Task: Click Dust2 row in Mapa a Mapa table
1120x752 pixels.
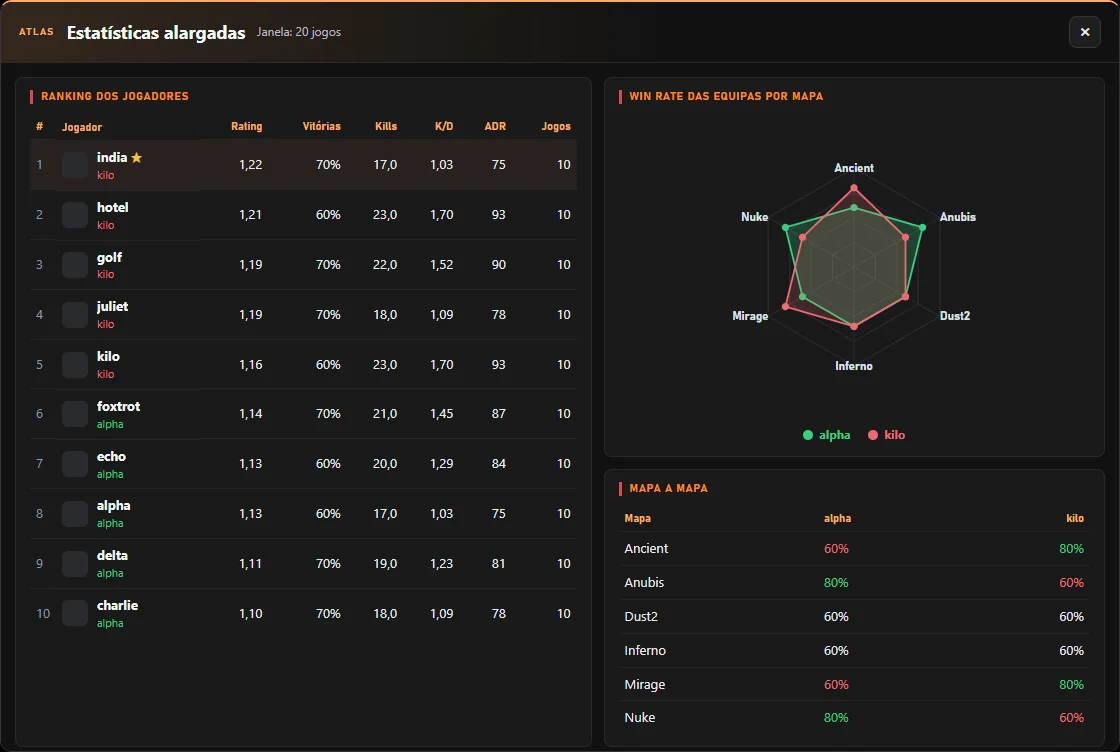Action: tap(854, 616)
